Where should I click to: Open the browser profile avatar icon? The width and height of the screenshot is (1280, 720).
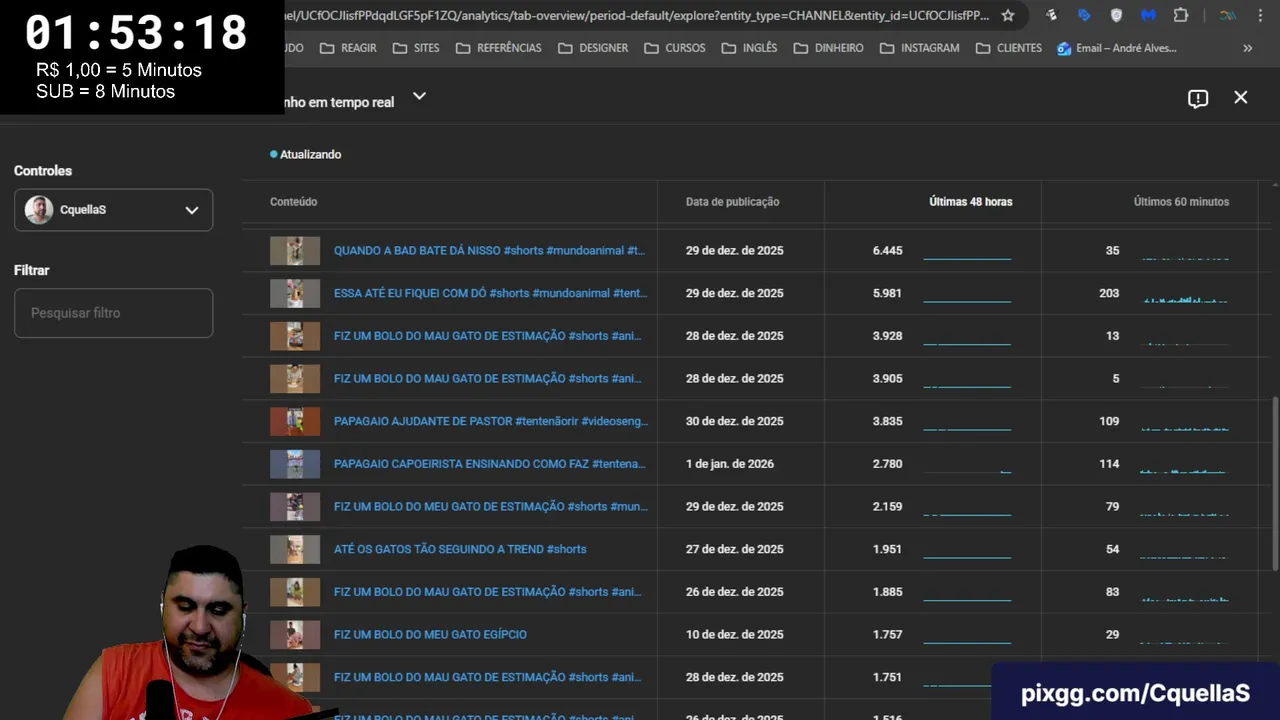(1227, 15)
